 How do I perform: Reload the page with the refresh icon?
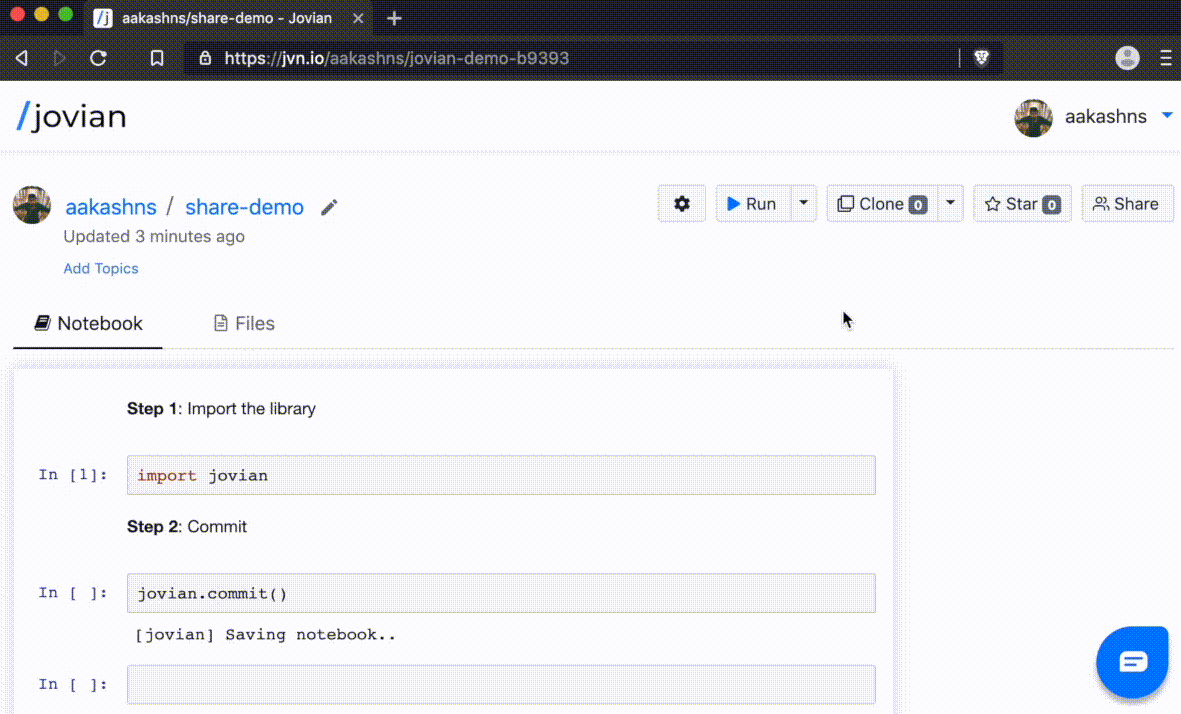click(x=98, y=58)
